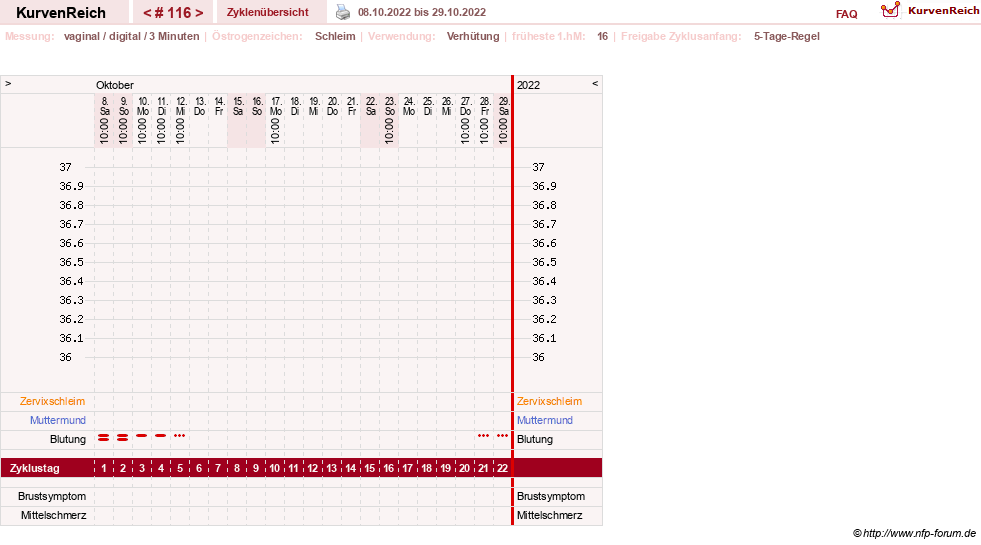Open the Zyklenübersicht tab
This screenshot has height=545, width=981.
coord(268,12)
